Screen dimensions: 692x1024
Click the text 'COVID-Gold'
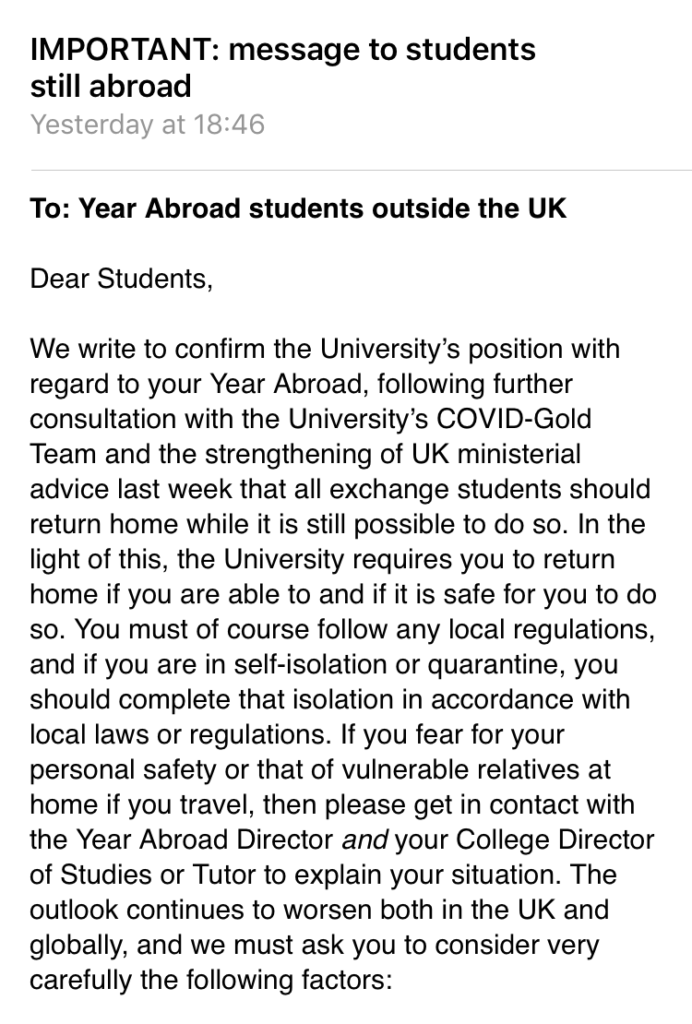[514, 419]
